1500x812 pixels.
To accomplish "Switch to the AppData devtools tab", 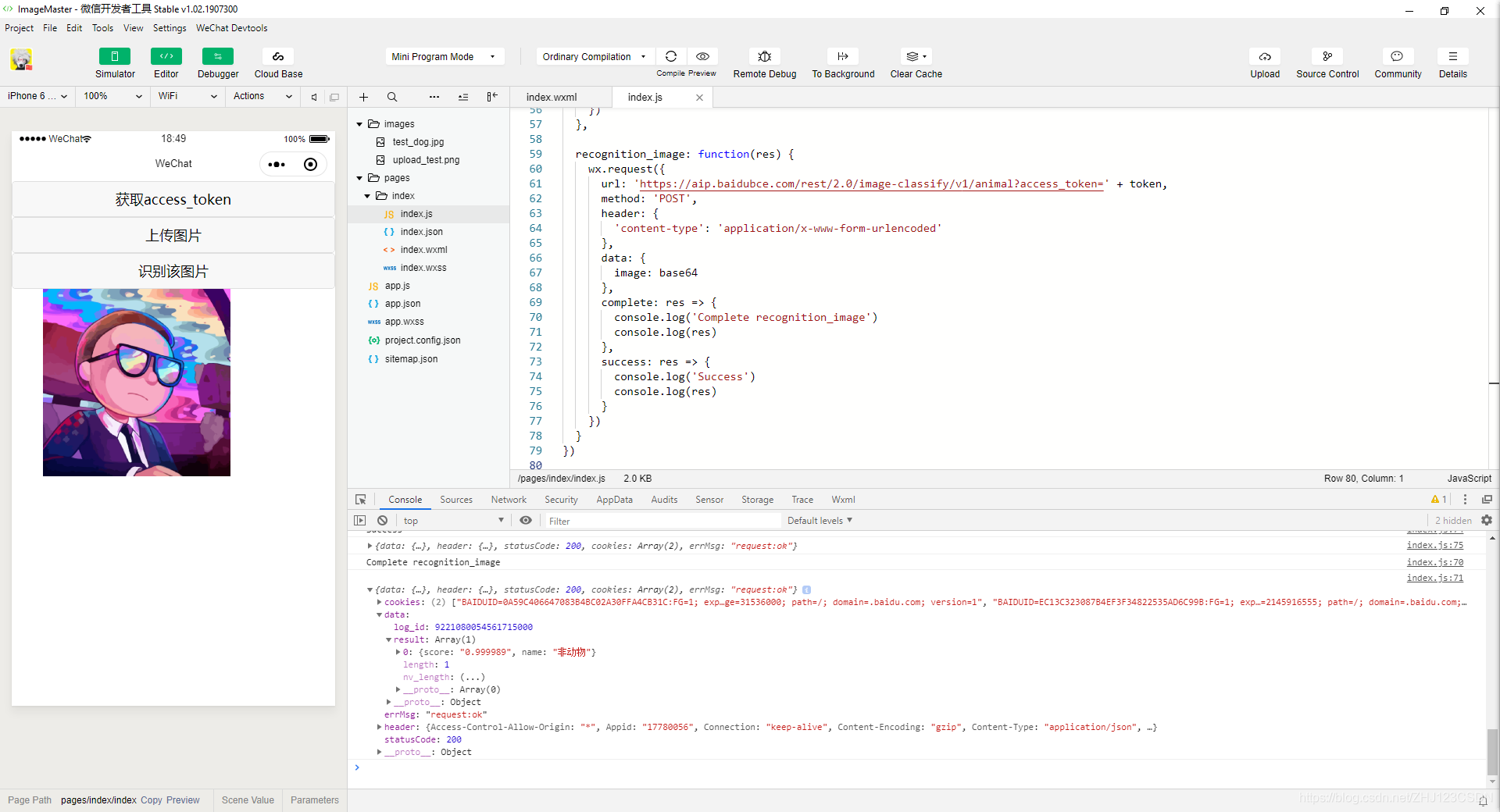I will coord(614,500).
